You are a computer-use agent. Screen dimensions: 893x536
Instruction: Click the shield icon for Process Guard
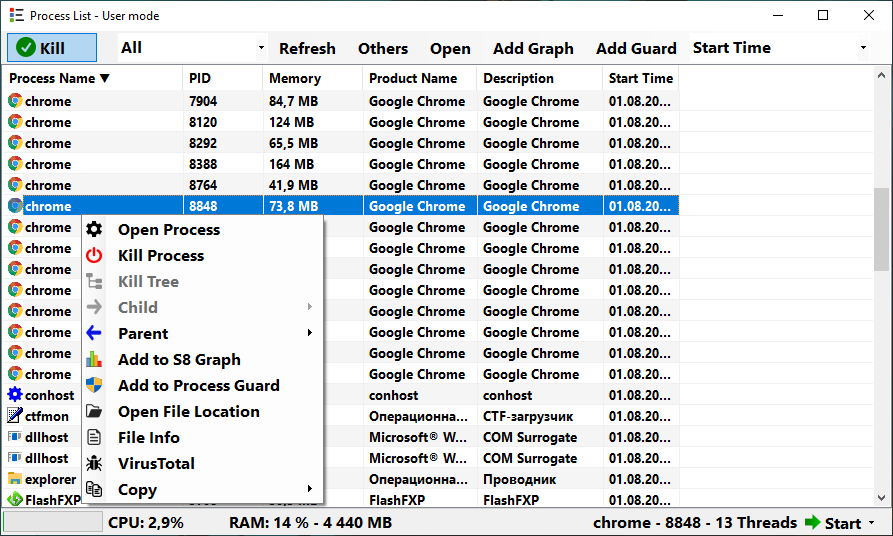pos(94,385)
